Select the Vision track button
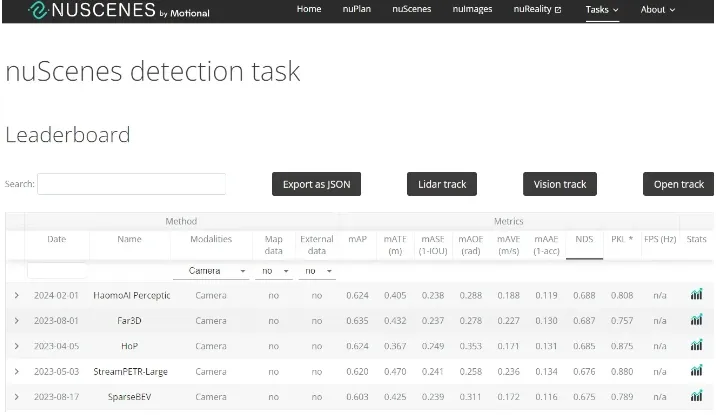This screenshot has height=415, width=716. 560,184
